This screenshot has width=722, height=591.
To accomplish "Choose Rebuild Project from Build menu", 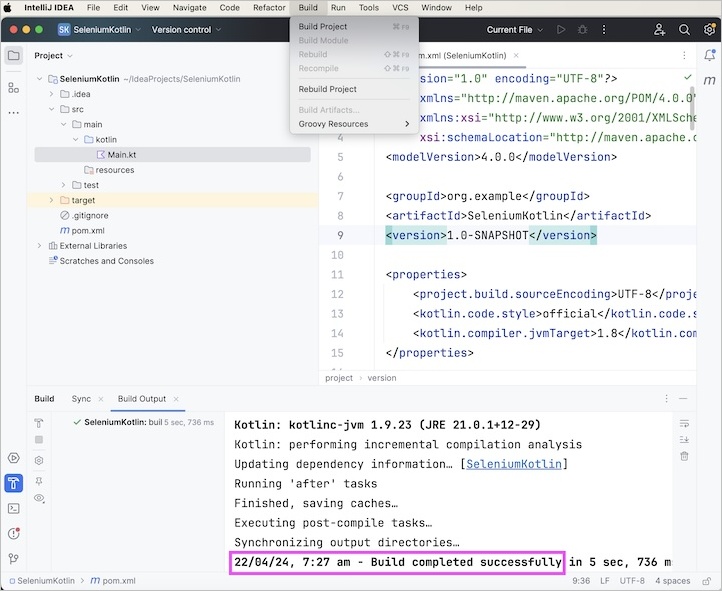I will point(327,89).
